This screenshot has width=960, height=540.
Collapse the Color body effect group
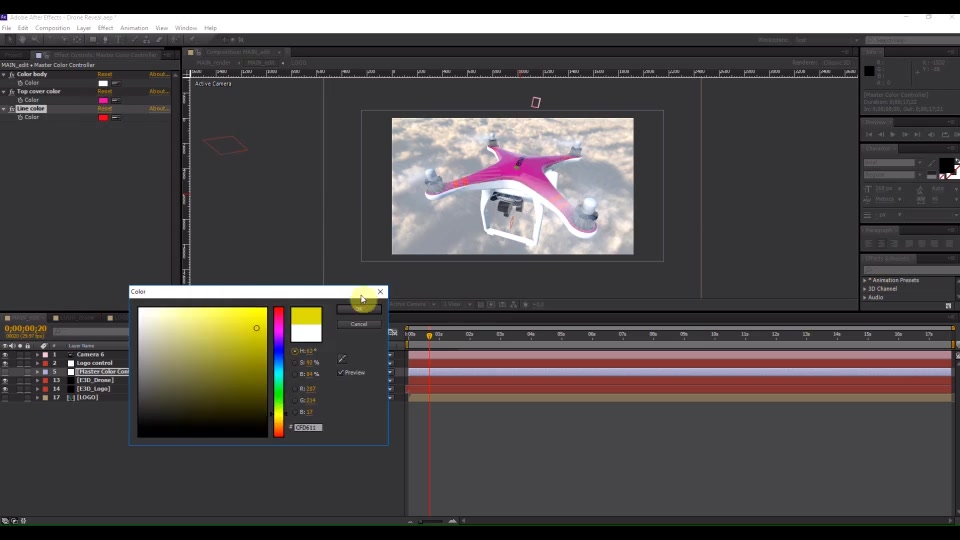pos(4,74)
